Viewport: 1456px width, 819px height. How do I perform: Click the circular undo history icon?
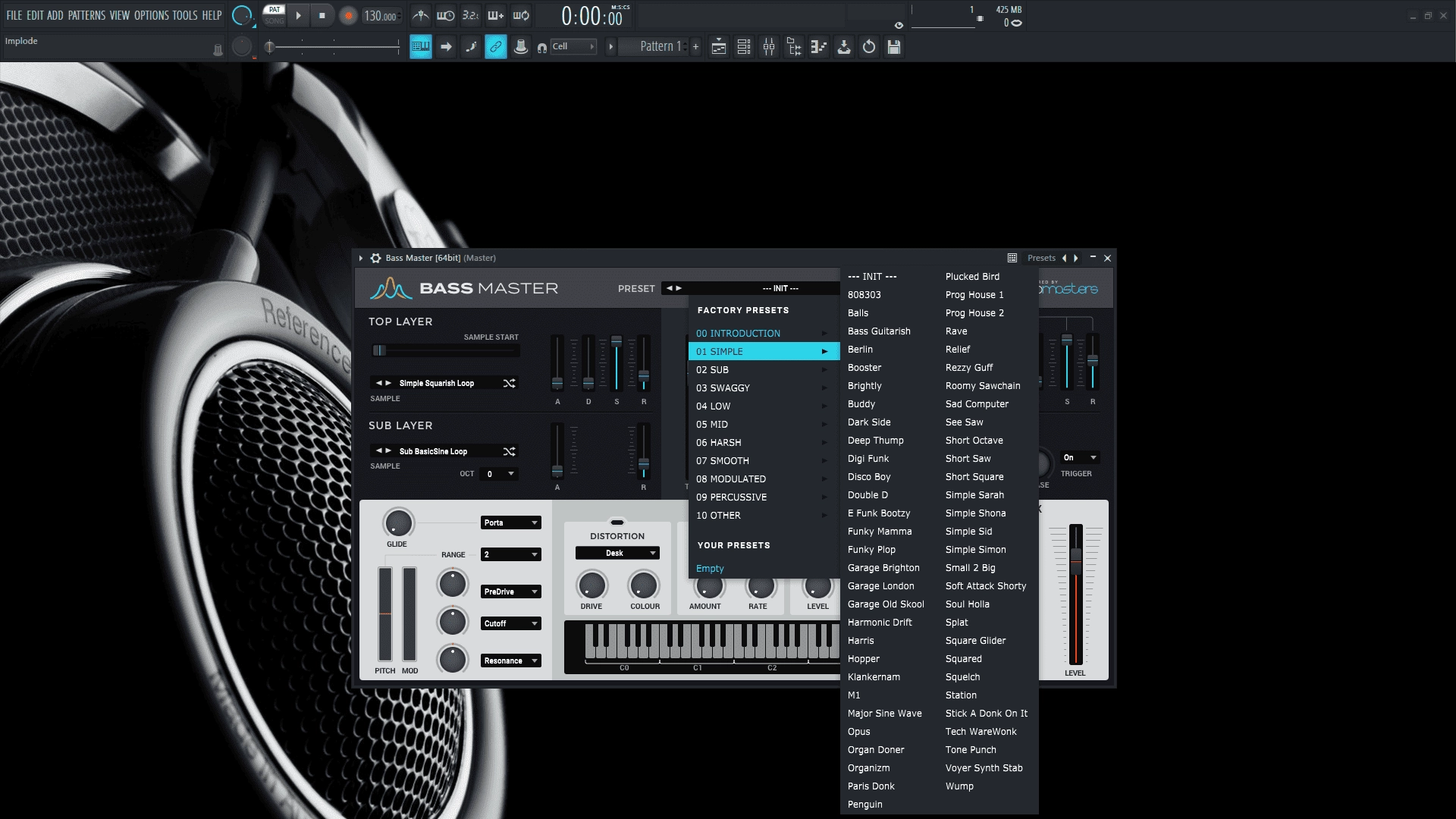(x=869, y=47)
